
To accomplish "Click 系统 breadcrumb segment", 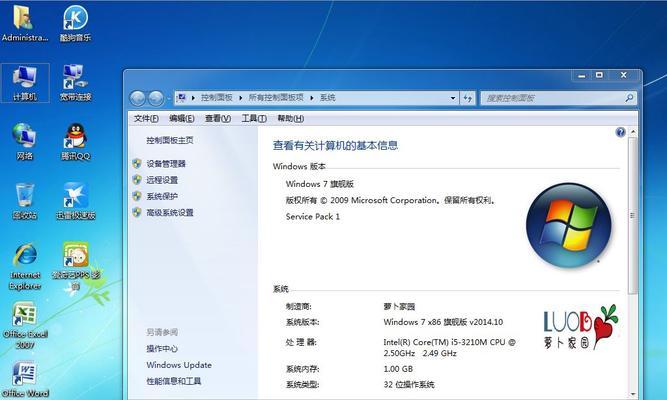I will click(x=328, y=97).
